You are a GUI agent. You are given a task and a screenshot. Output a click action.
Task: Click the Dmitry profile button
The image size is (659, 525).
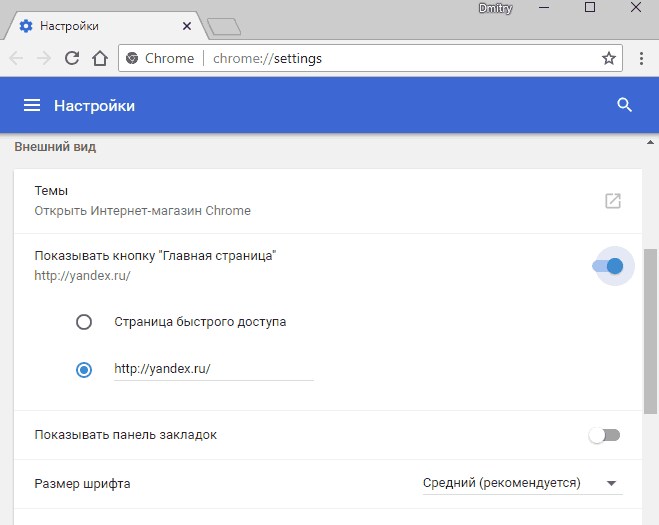pos(496,8)
